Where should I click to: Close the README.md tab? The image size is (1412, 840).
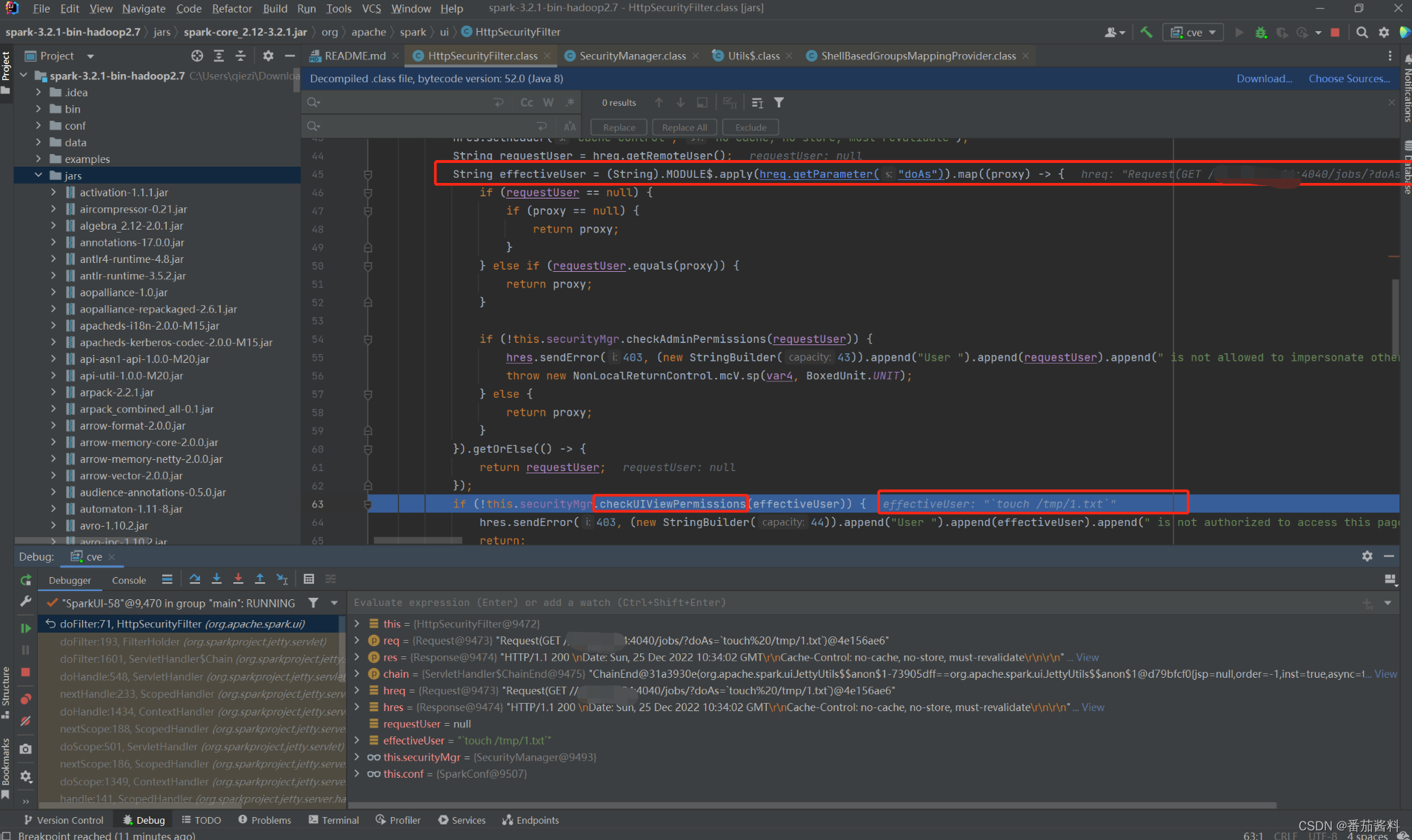click(x=396, y=56)
